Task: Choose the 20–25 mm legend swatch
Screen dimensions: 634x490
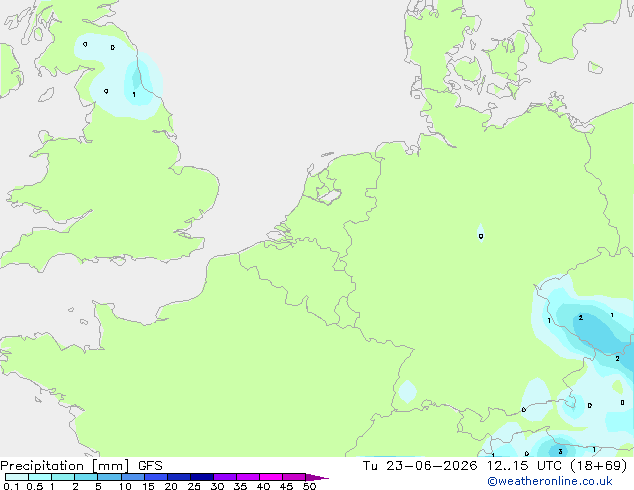Action: pyautogui.click(x=178, y=477)
